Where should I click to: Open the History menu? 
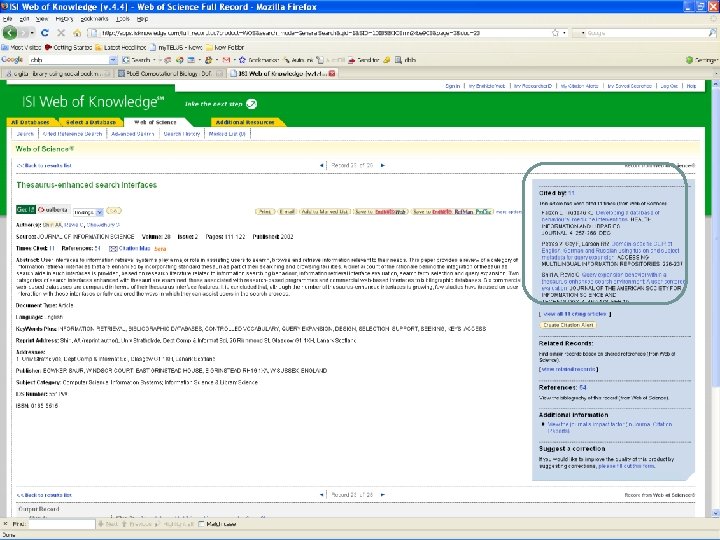click(64, 19)
